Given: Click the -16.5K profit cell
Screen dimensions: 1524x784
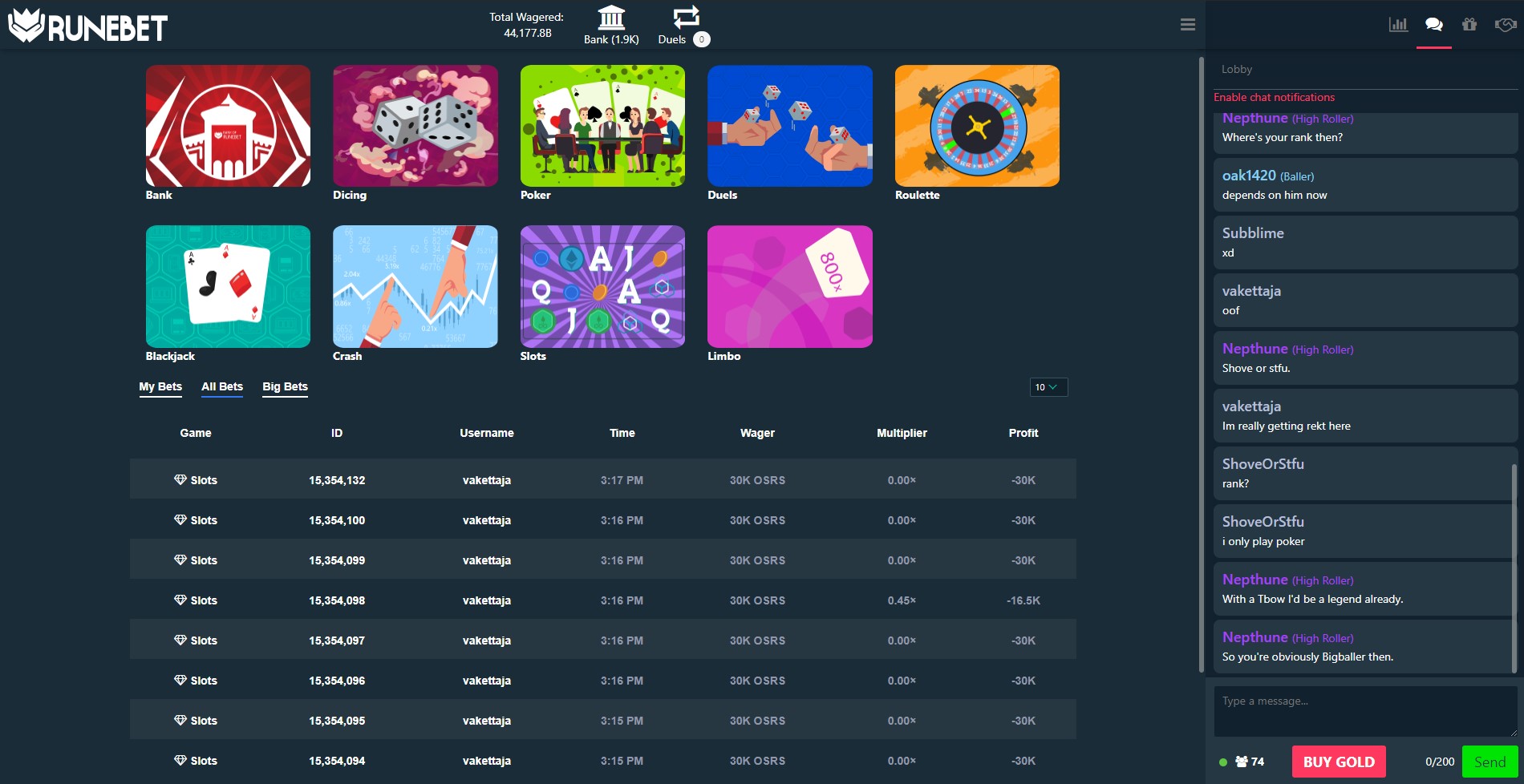Looking at the screenshot, I should (1023, 600).
